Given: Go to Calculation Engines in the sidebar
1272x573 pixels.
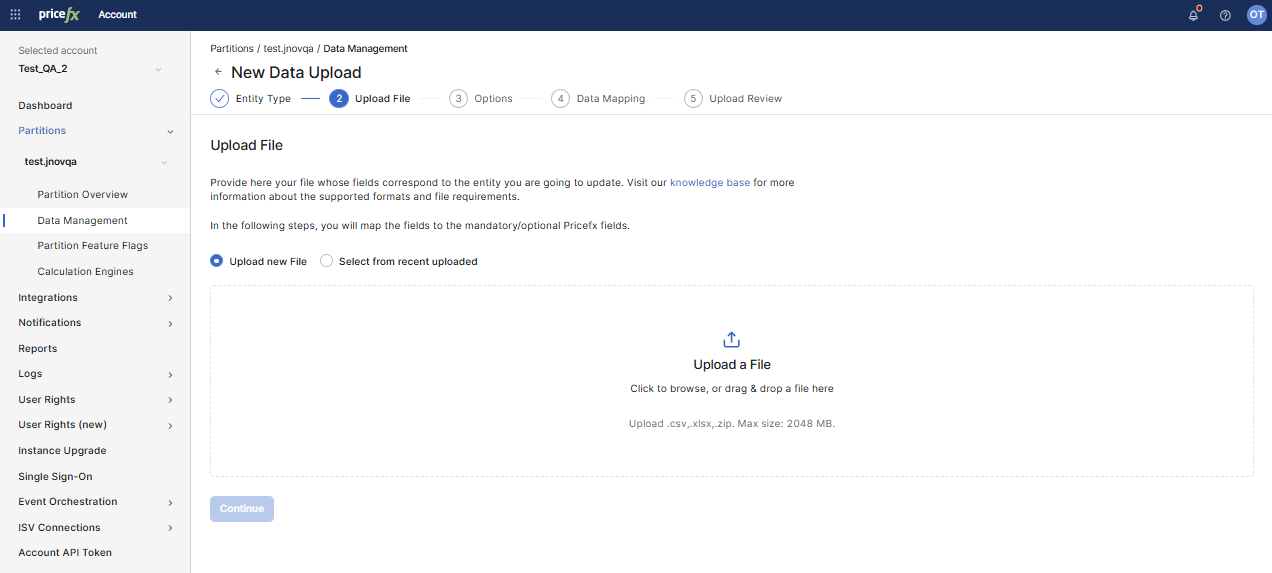Looking at the screenshot, I should [85, 272].
